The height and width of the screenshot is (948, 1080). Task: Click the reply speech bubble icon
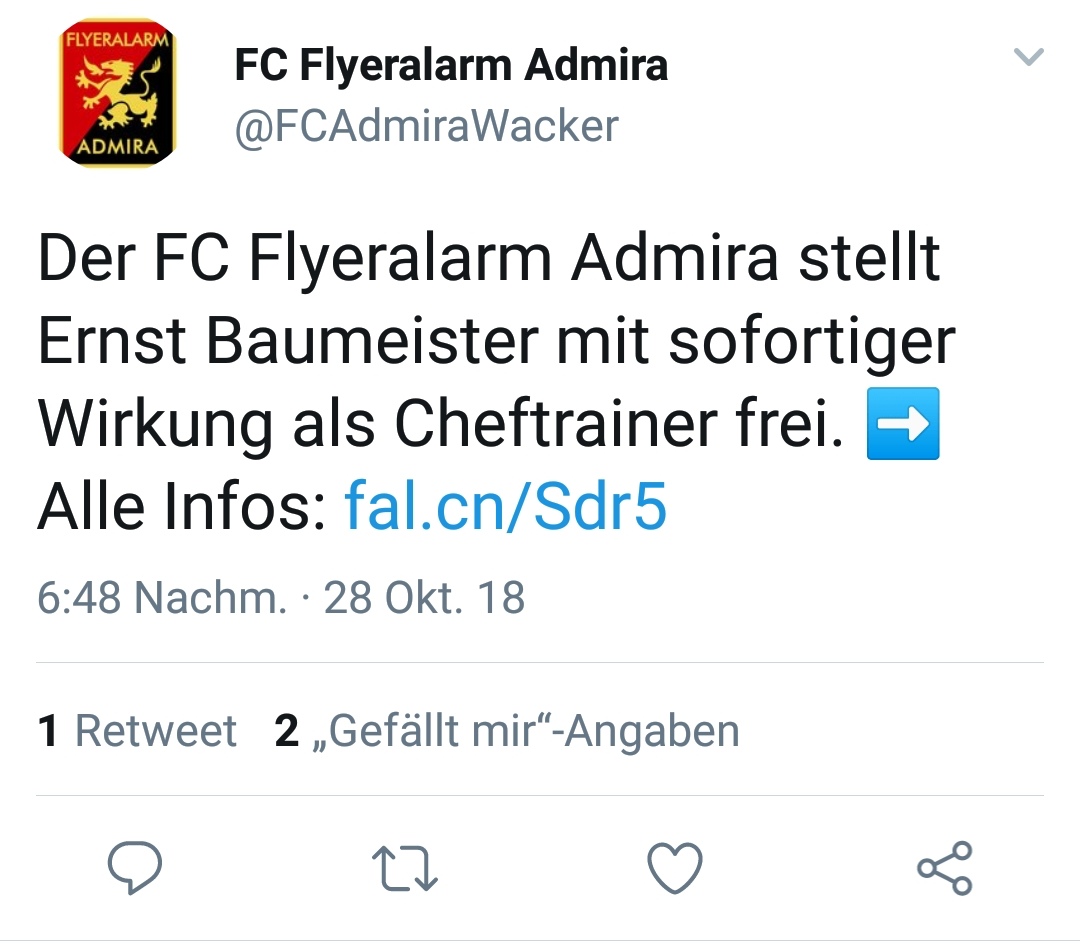pyautogui.click(x=135, y=867)
